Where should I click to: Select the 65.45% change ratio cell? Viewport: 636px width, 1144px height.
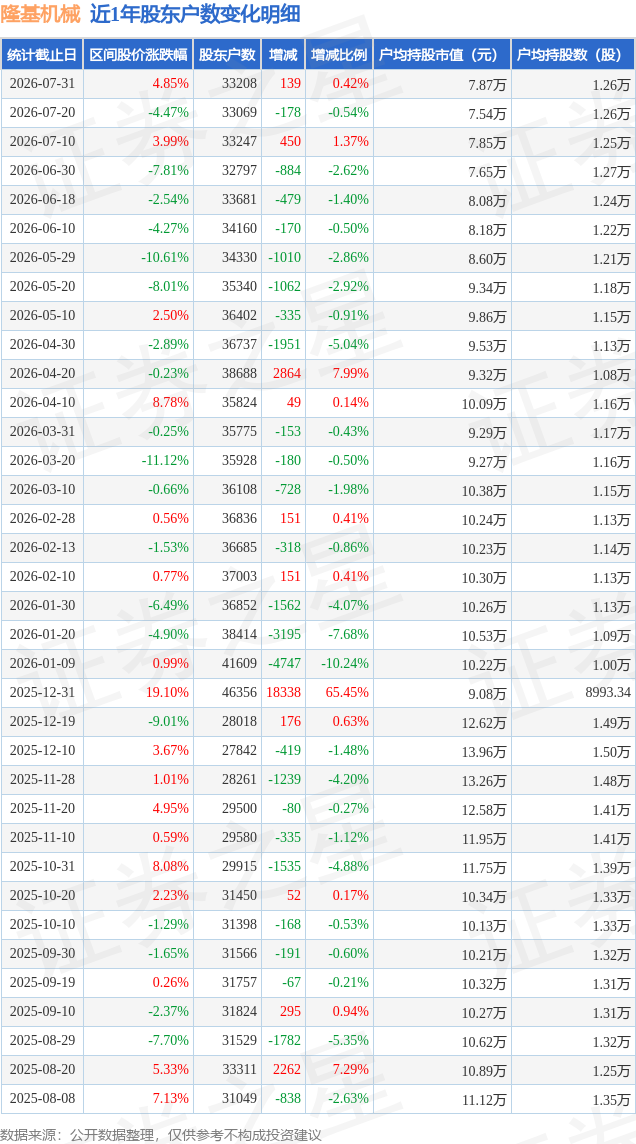coord(350,692)
